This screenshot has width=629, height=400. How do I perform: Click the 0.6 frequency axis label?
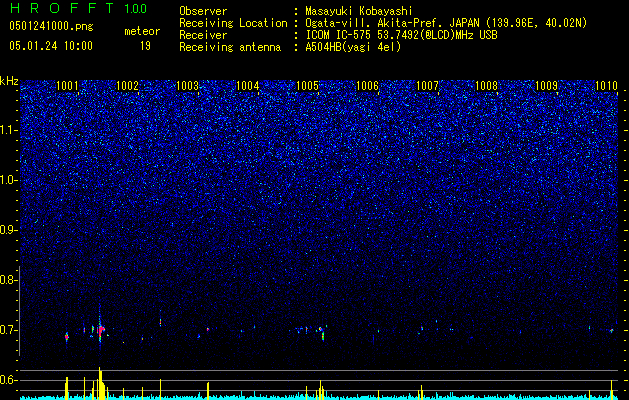[8, 380]
